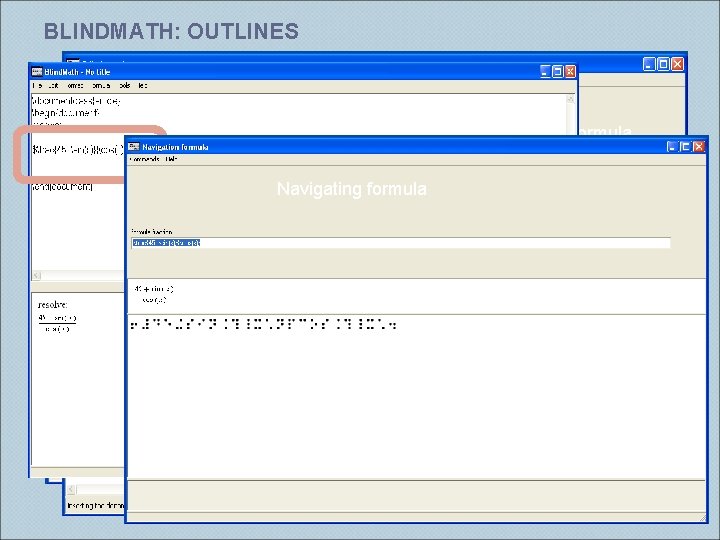The image size is (720, 540).
Task: Open File menu in BlindMath window
Action: (37, 85)
